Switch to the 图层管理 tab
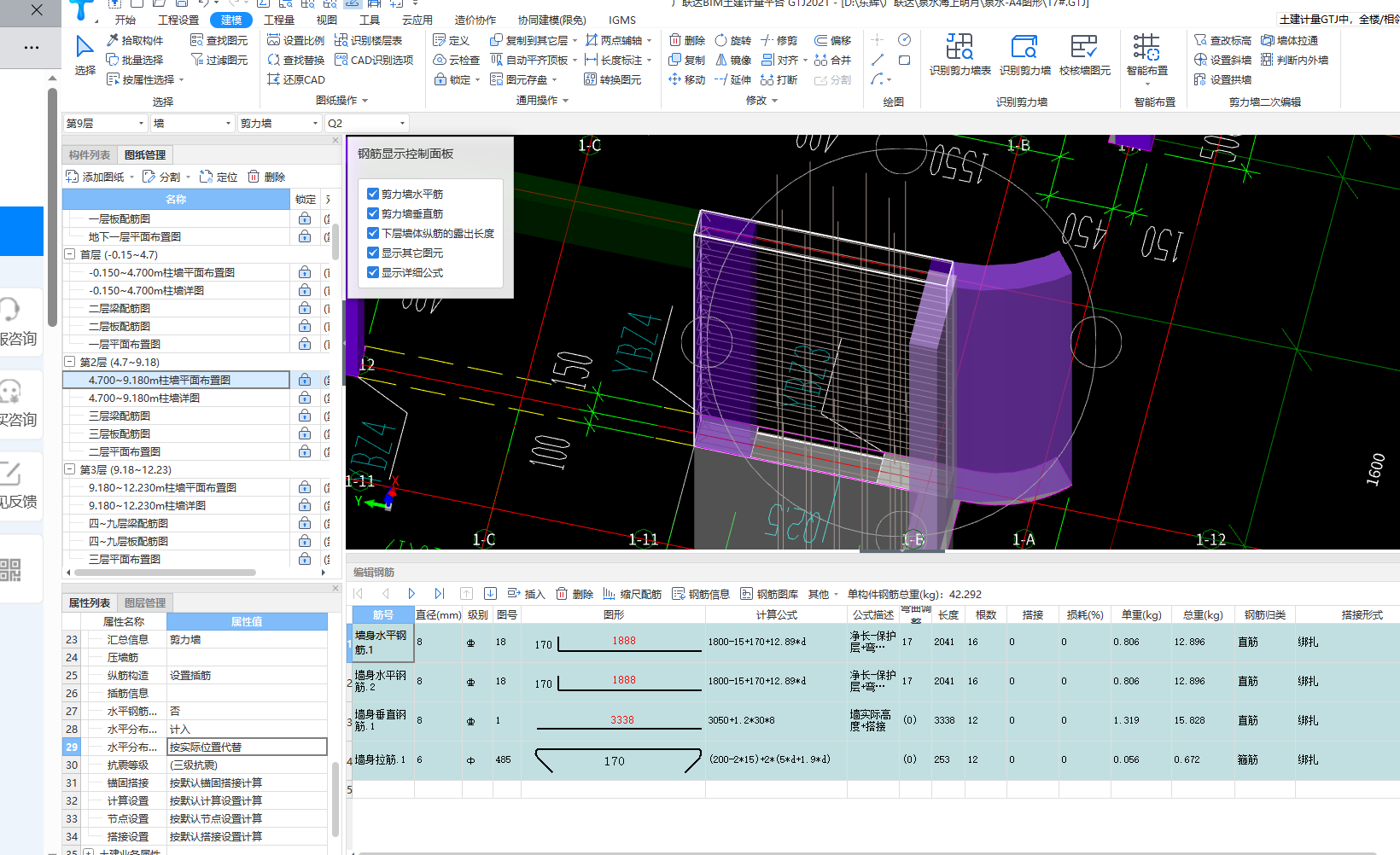Image resolution: width=1400 pixels, height=855 pixels. pyautogui.click(x=145, y=602)
